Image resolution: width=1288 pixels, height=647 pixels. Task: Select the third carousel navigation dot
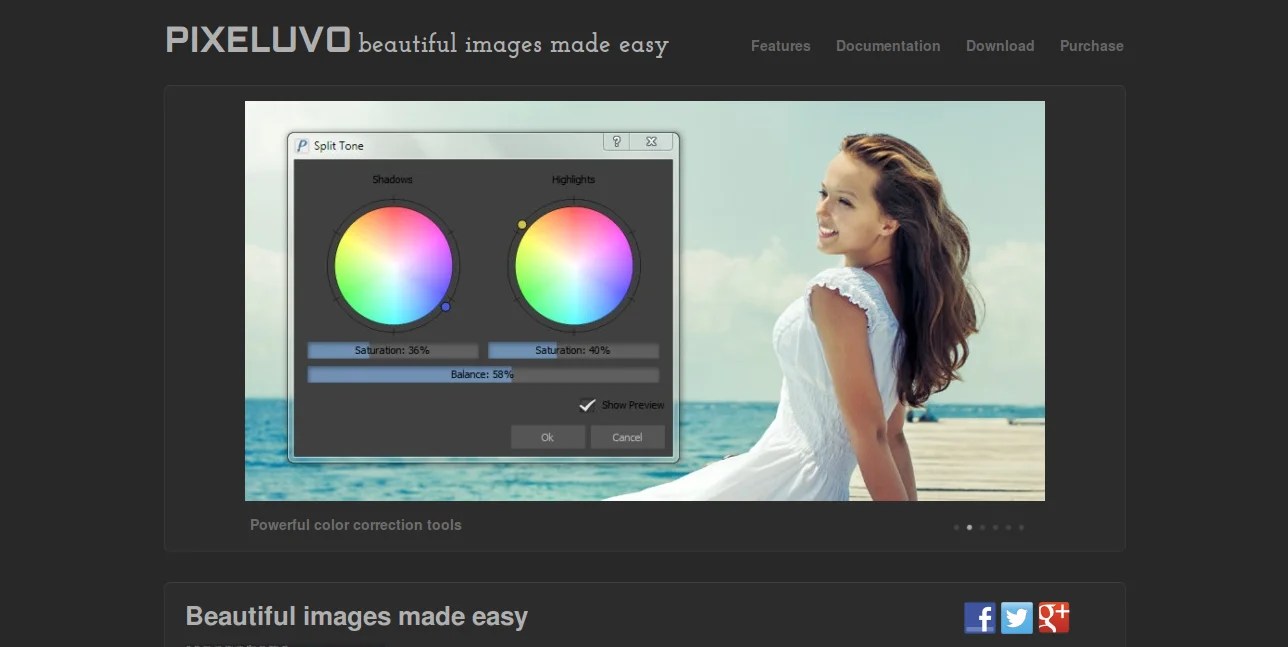tap(982, 527)
